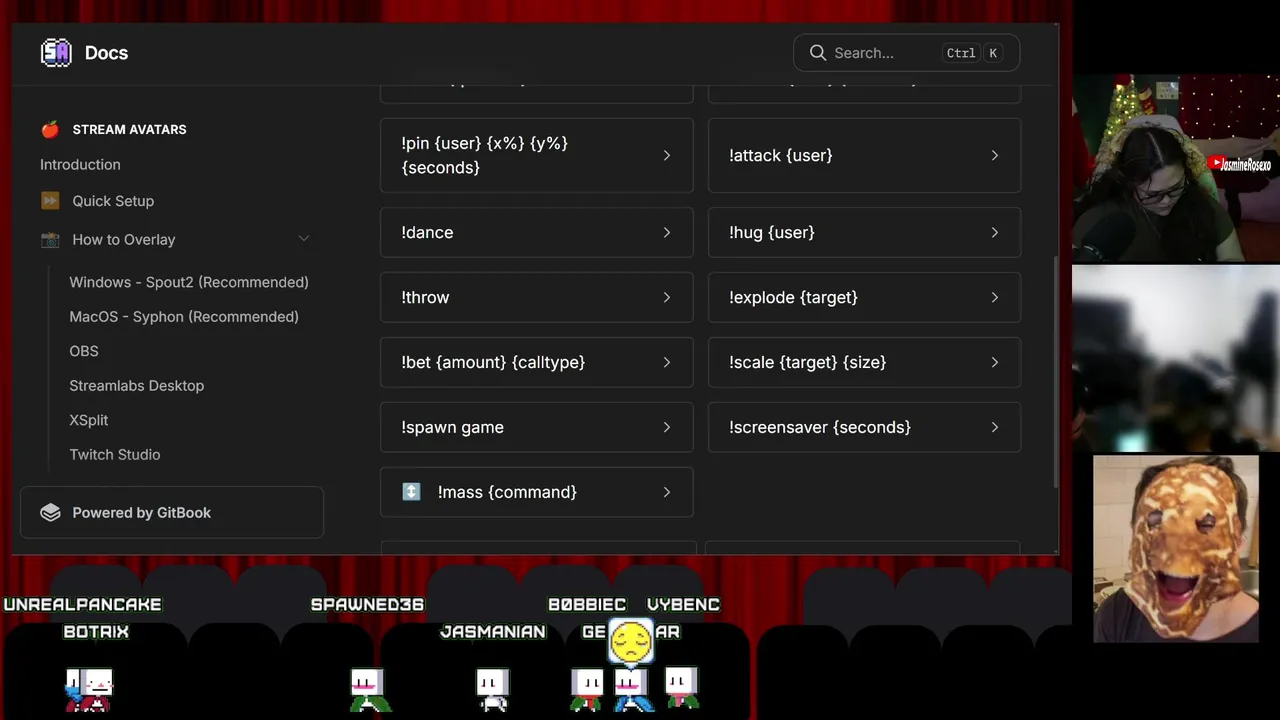This screenshot has width=1280, height=720.
Task: Click the camera icon next to How to Overlay
Action: (x=50, y=240)
